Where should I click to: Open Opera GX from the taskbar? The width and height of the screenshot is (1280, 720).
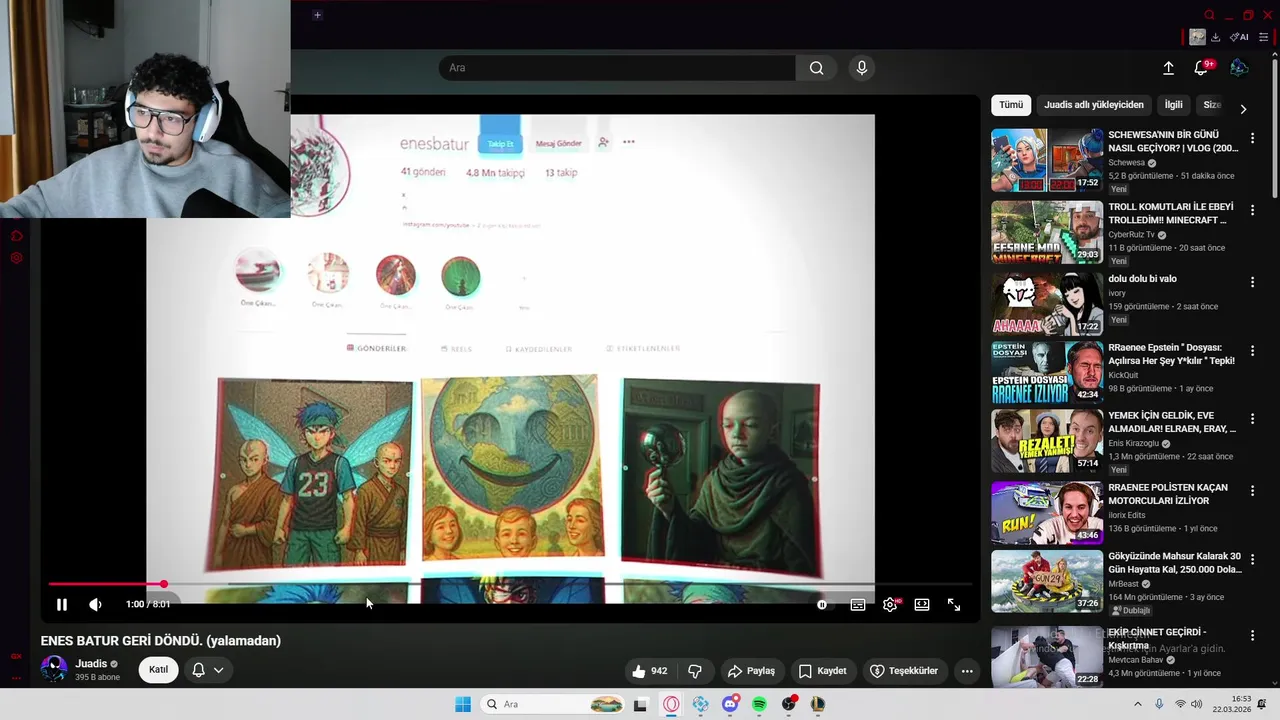coord(671,704)
